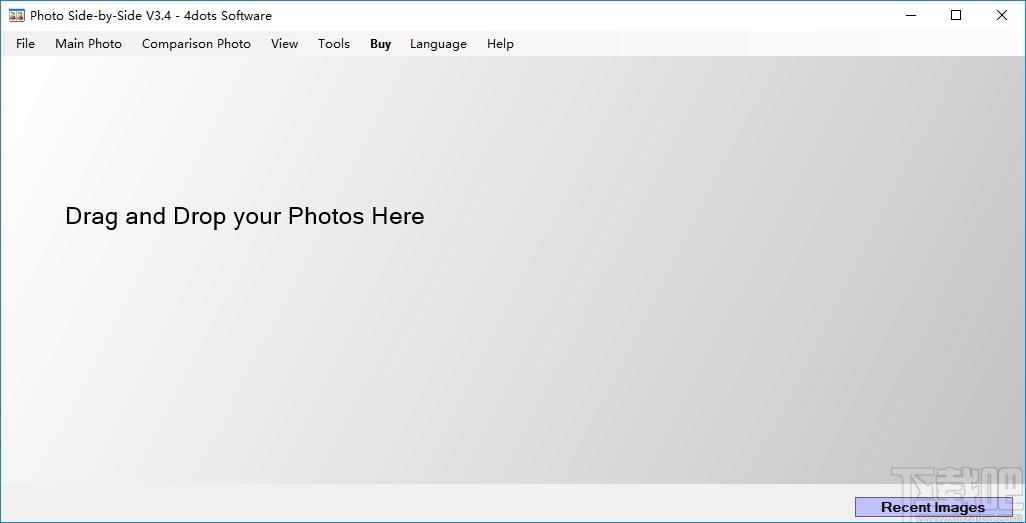Open the View menu

coord(285,44)
